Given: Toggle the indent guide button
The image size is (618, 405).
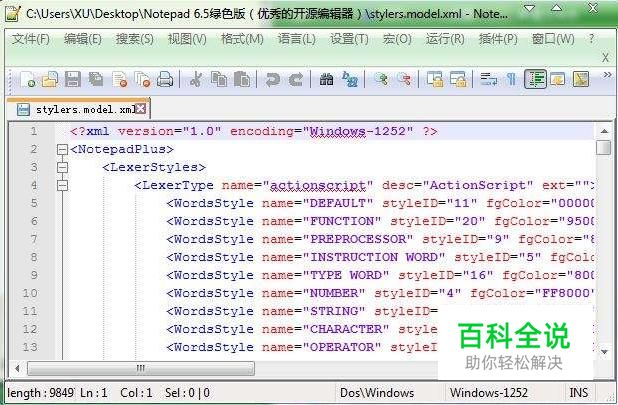Looking at the screenshot, I should 535,79.
